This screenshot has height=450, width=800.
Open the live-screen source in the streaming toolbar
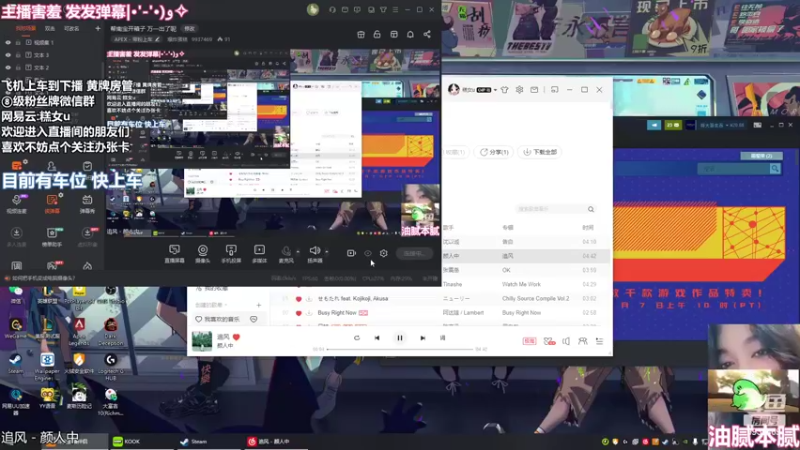[174, 253]
